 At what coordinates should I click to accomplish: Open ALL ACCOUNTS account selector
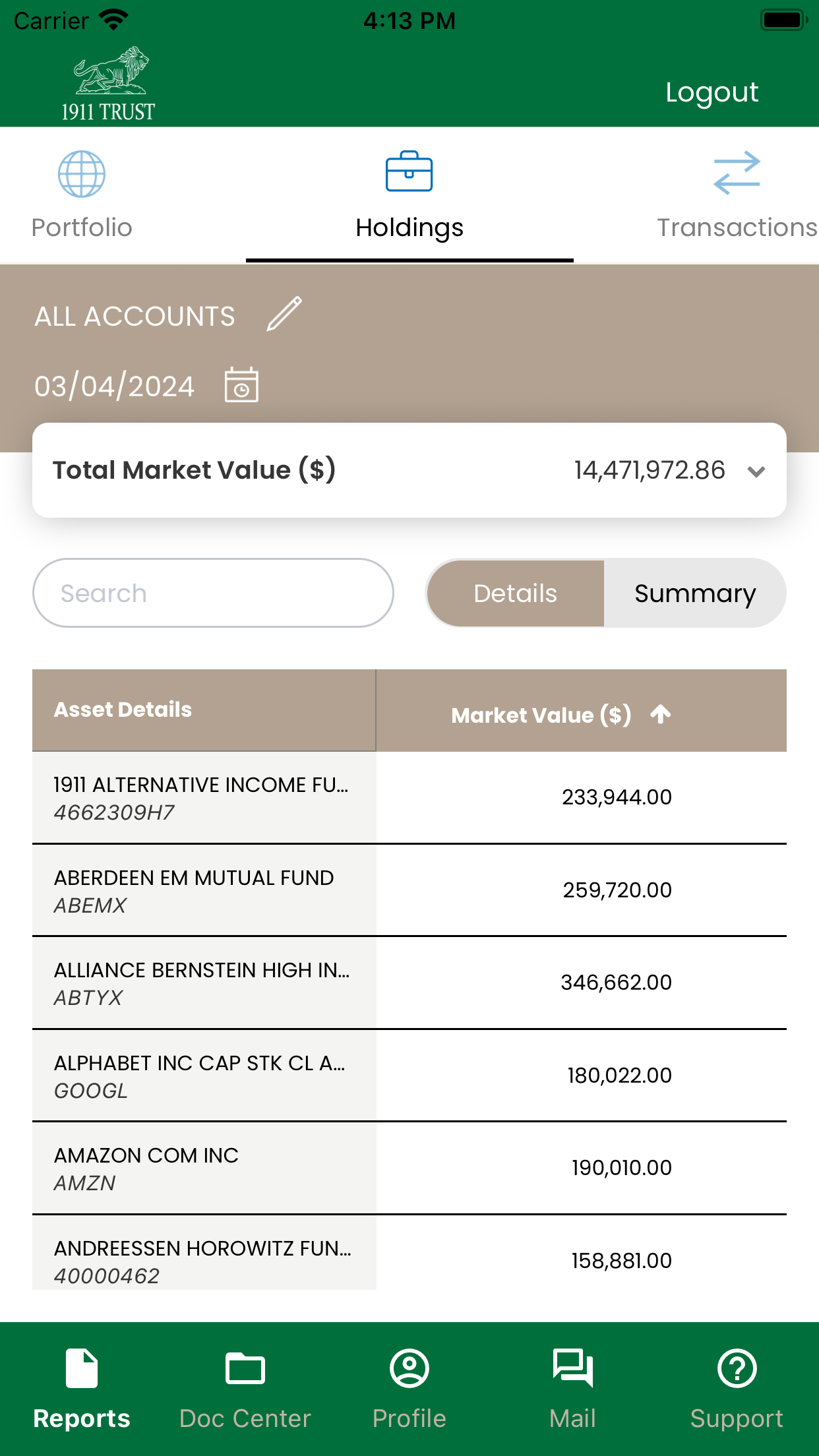tap(135, 317)
